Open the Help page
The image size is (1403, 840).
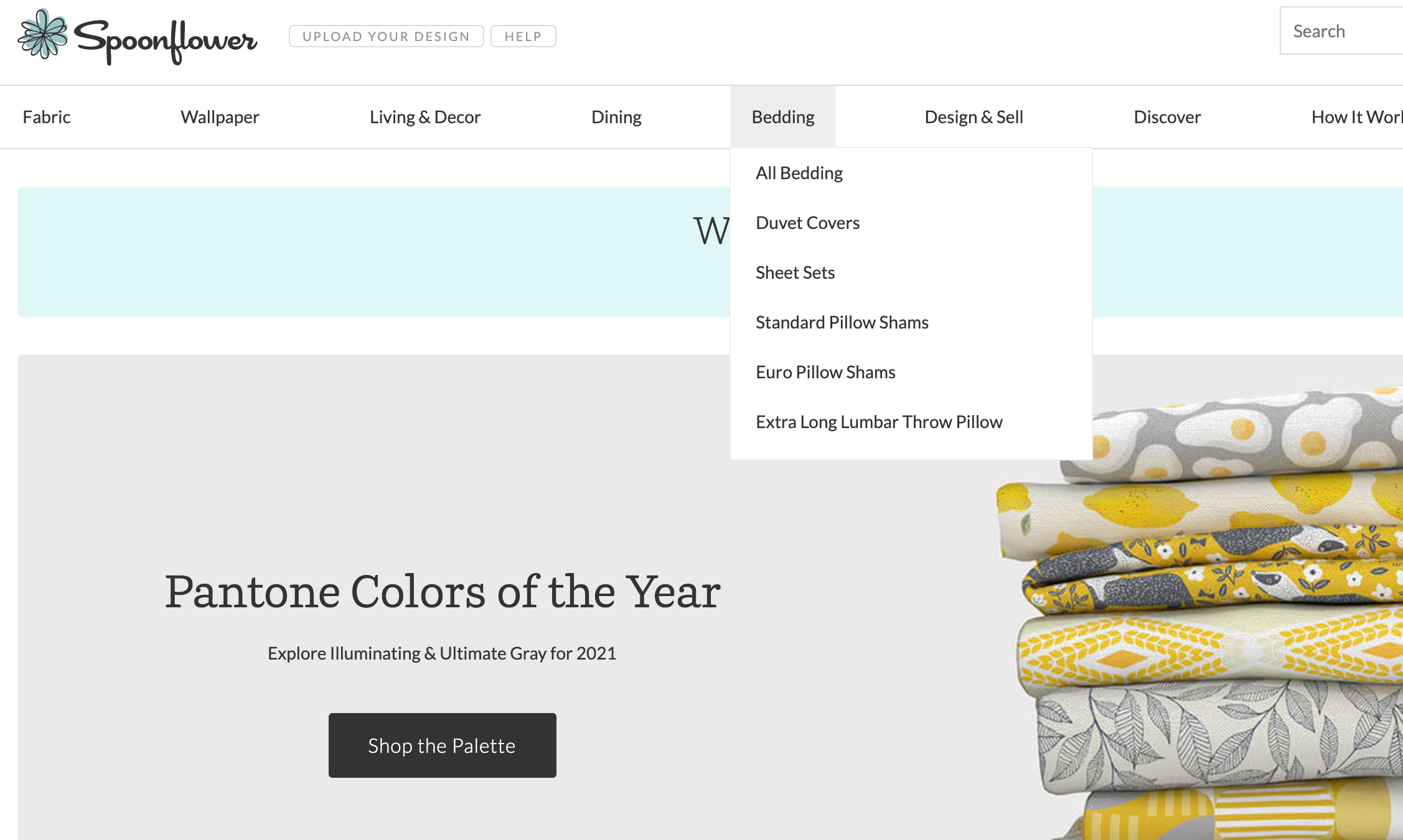click(523, 36)
